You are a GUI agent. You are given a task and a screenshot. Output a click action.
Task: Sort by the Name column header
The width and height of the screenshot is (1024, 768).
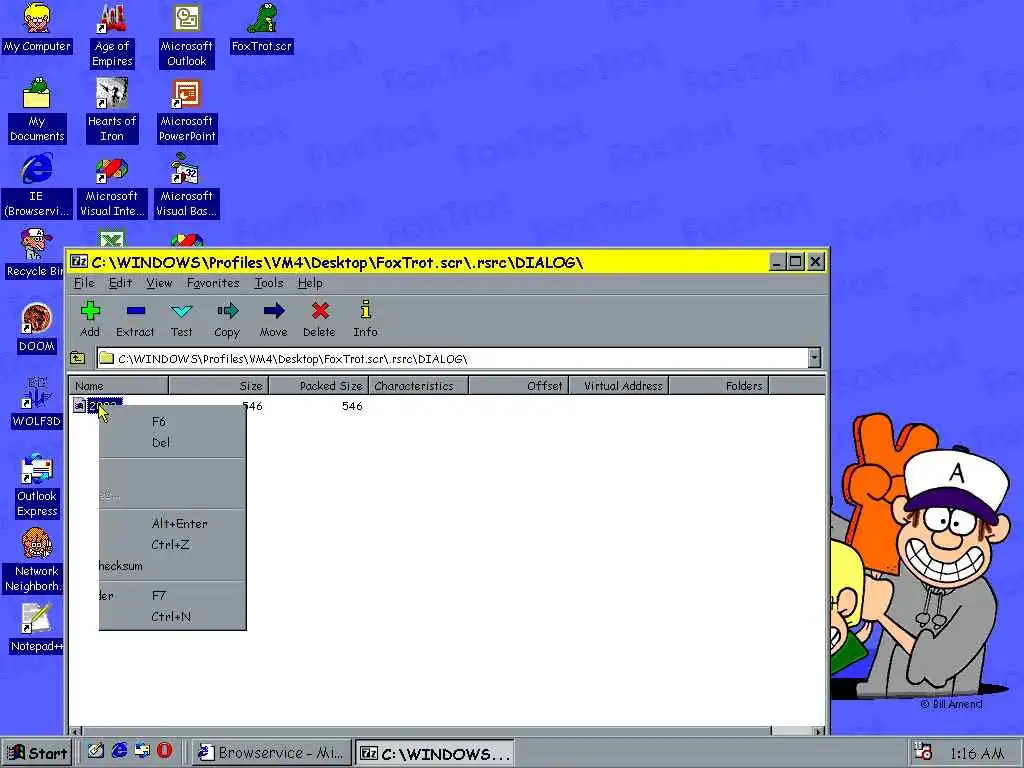tap(119, 385)
